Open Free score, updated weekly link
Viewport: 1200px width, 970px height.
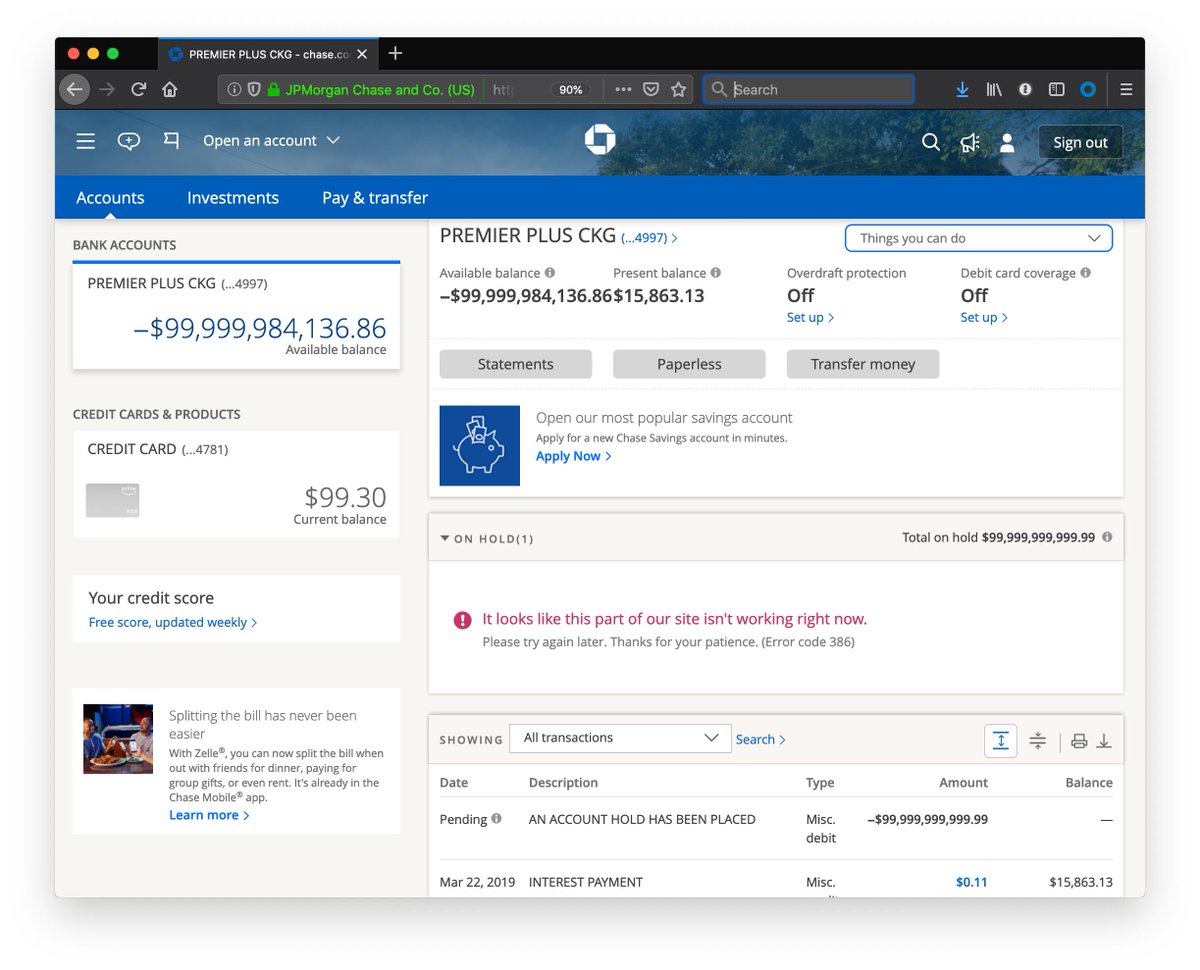coord(172,622)
